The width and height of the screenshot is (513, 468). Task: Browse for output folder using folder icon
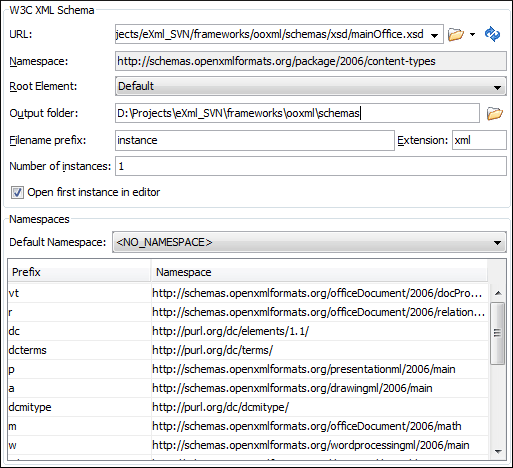495,113
